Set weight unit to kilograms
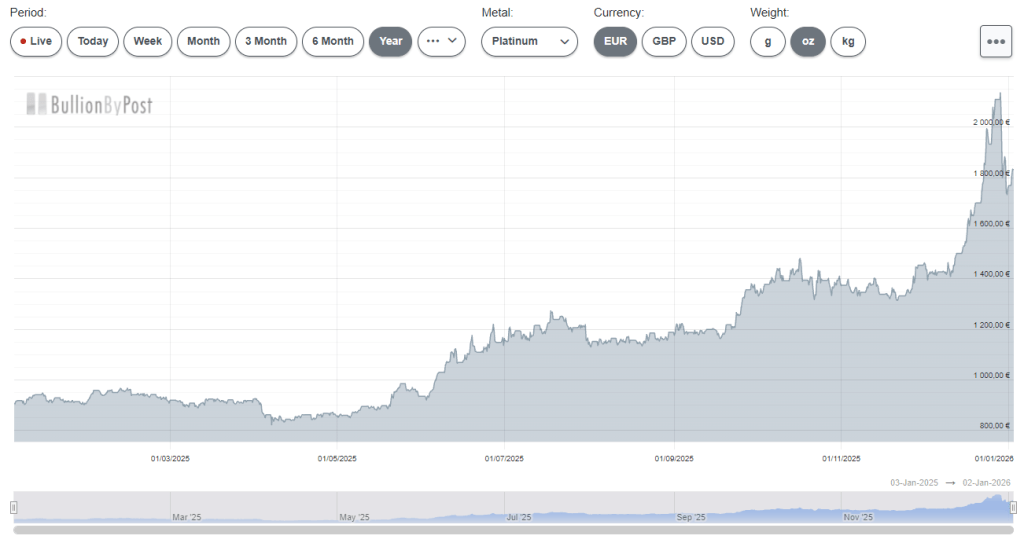Image resolution: width=1024 pixels, height=543 pixels. click(848, 42)
